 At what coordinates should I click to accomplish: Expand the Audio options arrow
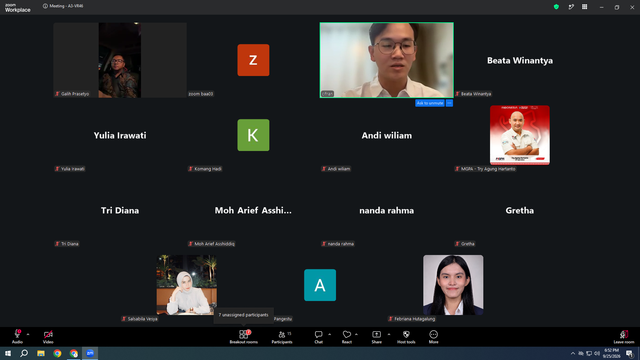coord(28,334)
